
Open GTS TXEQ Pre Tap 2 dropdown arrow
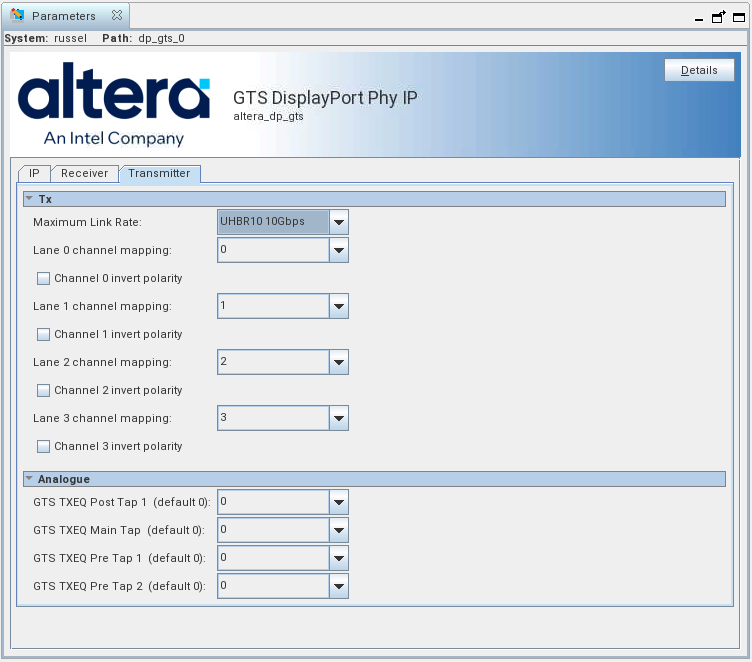pos(339,586)
